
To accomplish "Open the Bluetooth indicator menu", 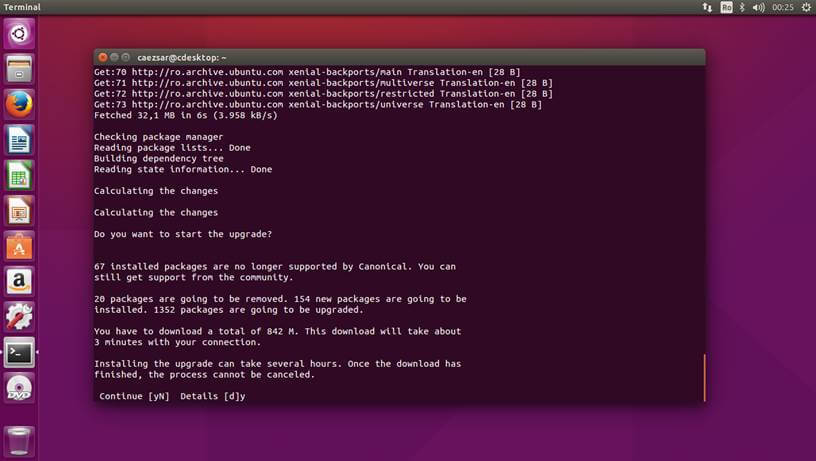I will pyautogui.click(x=742, y=7).
